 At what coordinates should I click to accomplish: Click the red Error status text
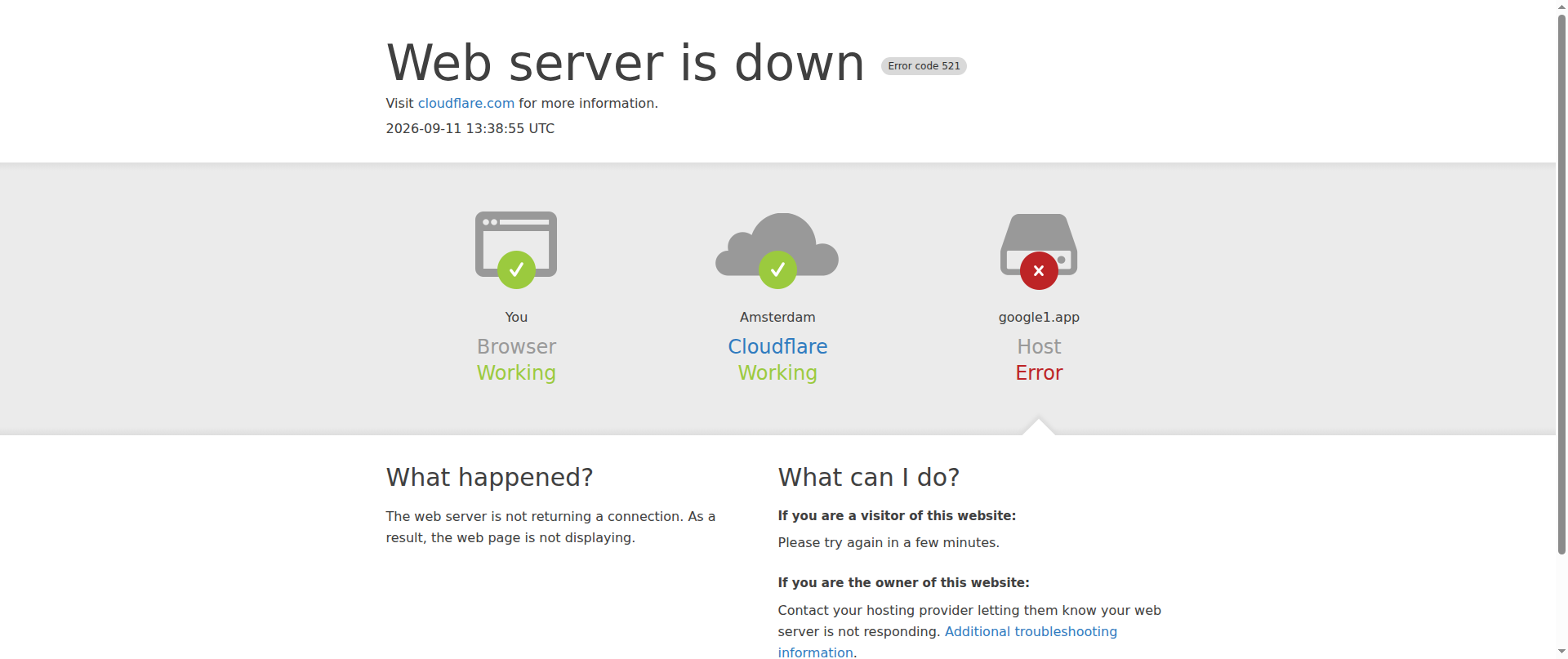[1039, 372]
